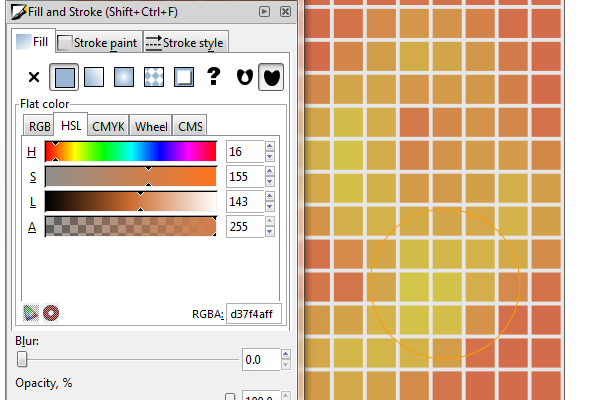Click the RGBA hex field d37f4aff
Screen dimensions: 600x400
pos(254,314)
